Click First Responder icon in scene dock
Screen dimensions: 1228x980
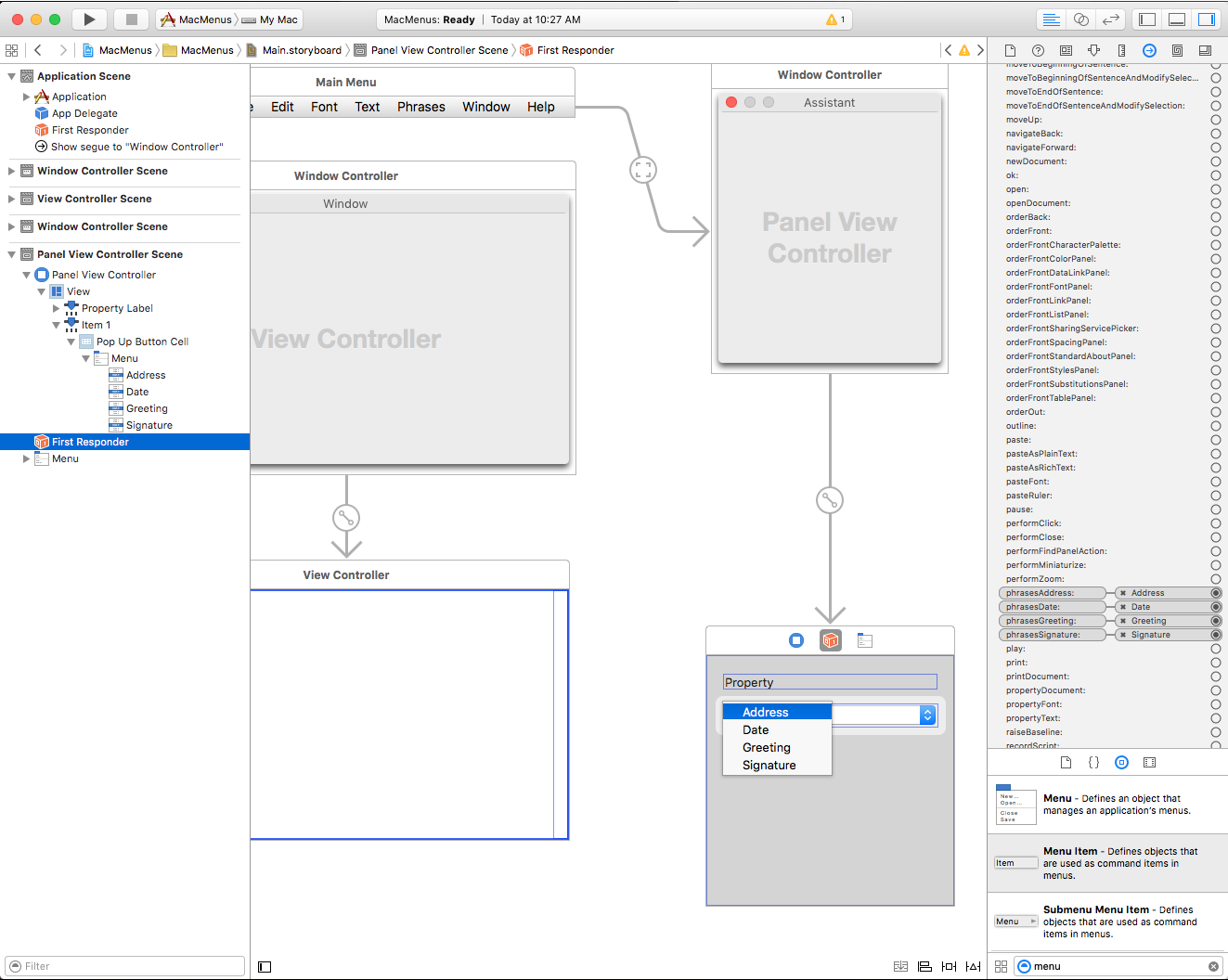830,640
